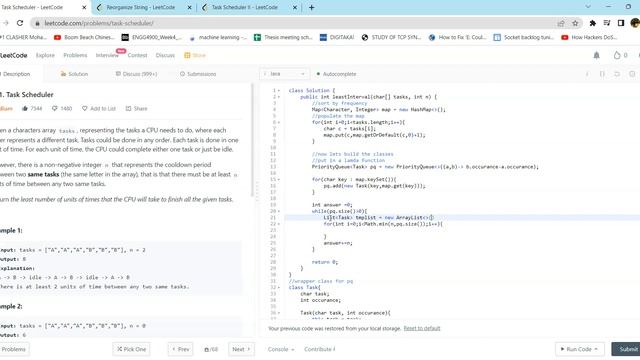Image resolution: width=640 pixels, height=360 pixels.
Task: Open the side panel icon in Chrome toolbar
Action: (x=621, y=23)
